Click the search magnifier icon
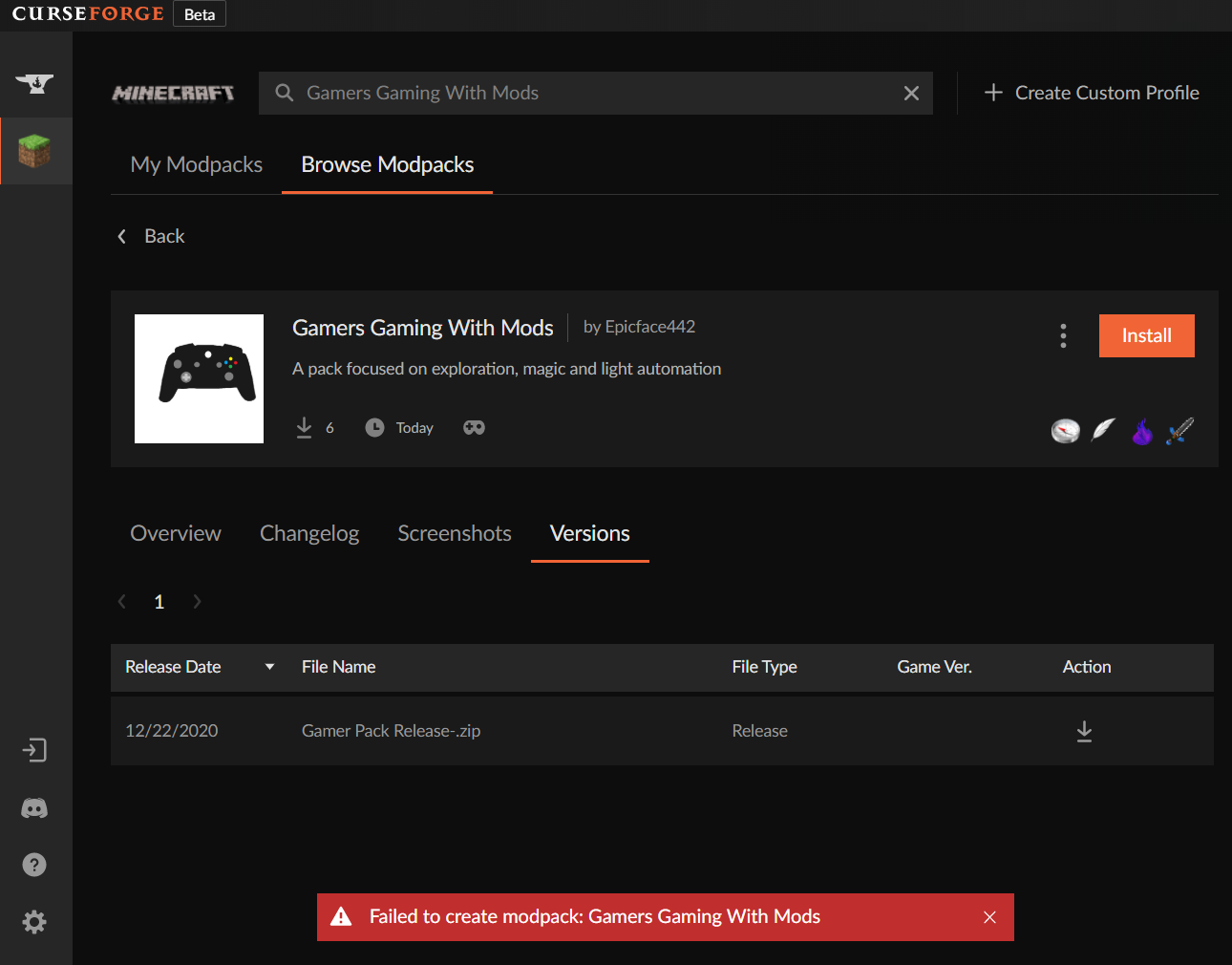 point(285,93)
